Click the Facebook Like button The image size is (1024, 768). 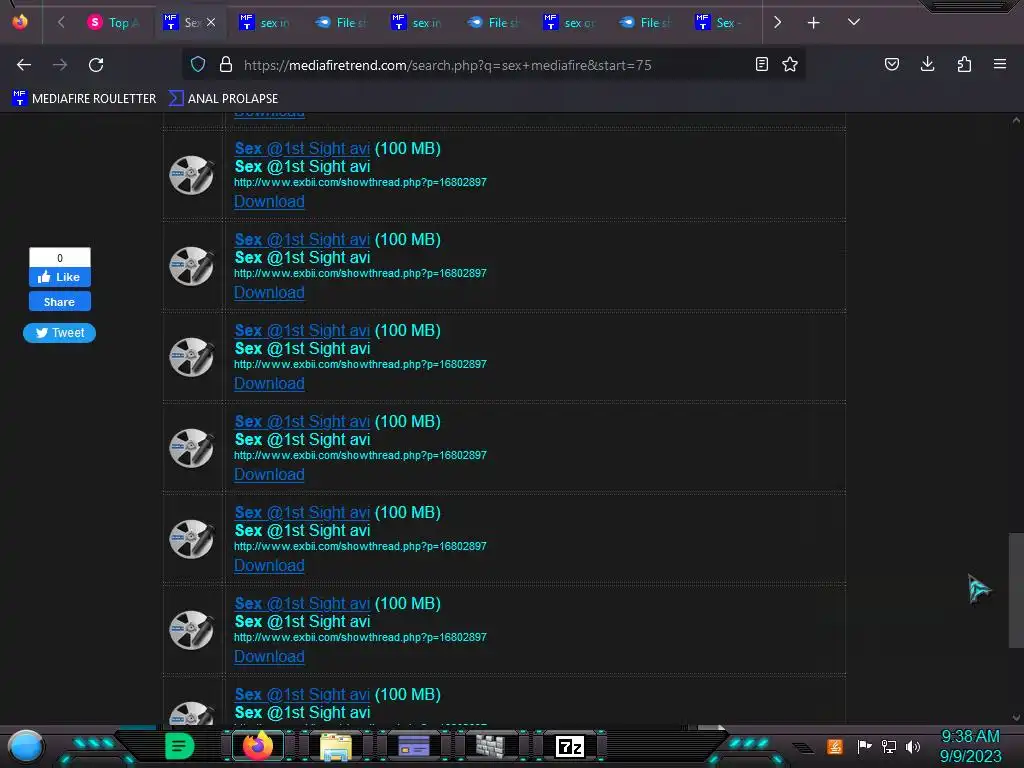(x=59, y=278)
